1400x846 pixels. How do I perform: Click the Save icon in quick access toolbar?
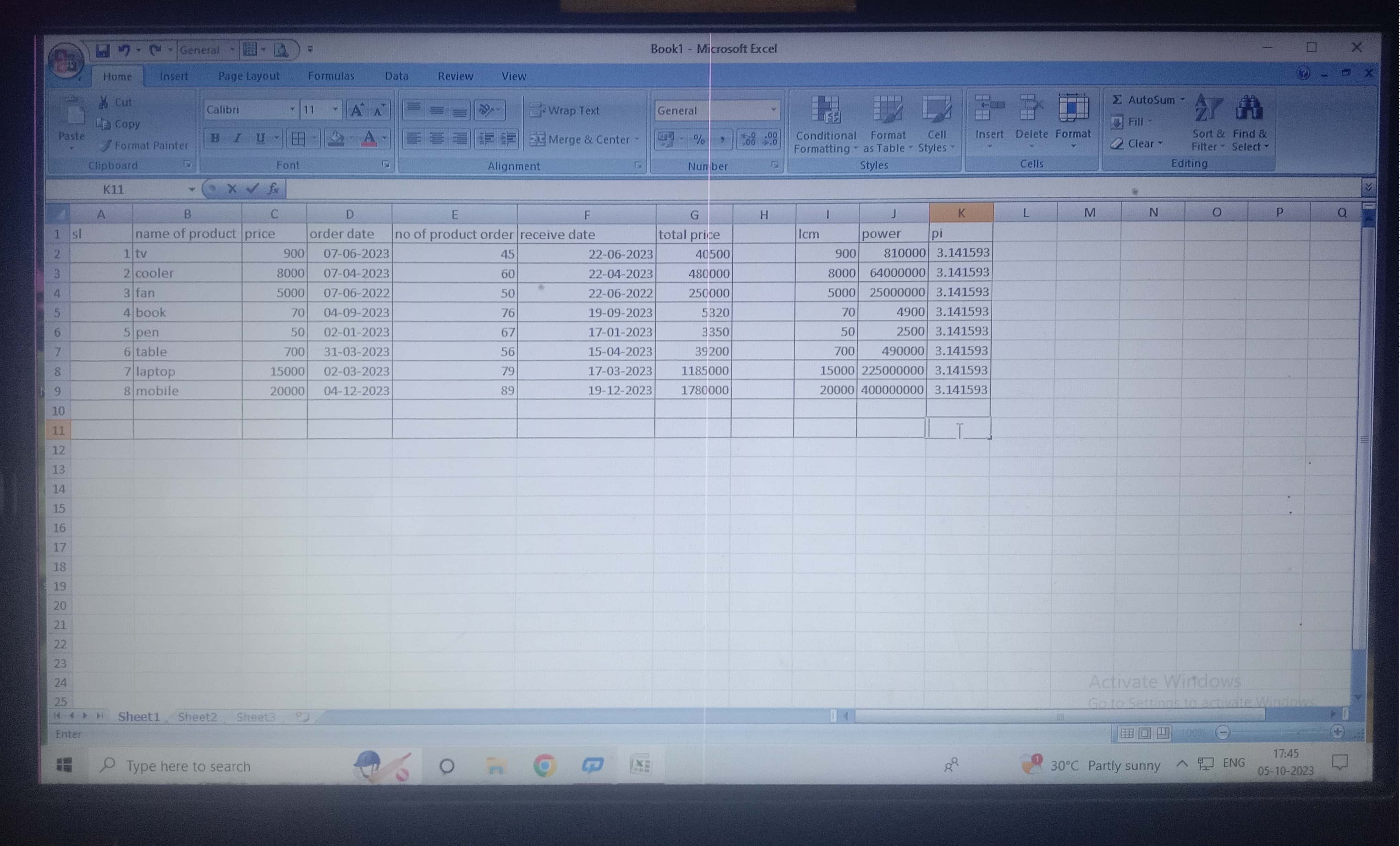tap(102, 51)
